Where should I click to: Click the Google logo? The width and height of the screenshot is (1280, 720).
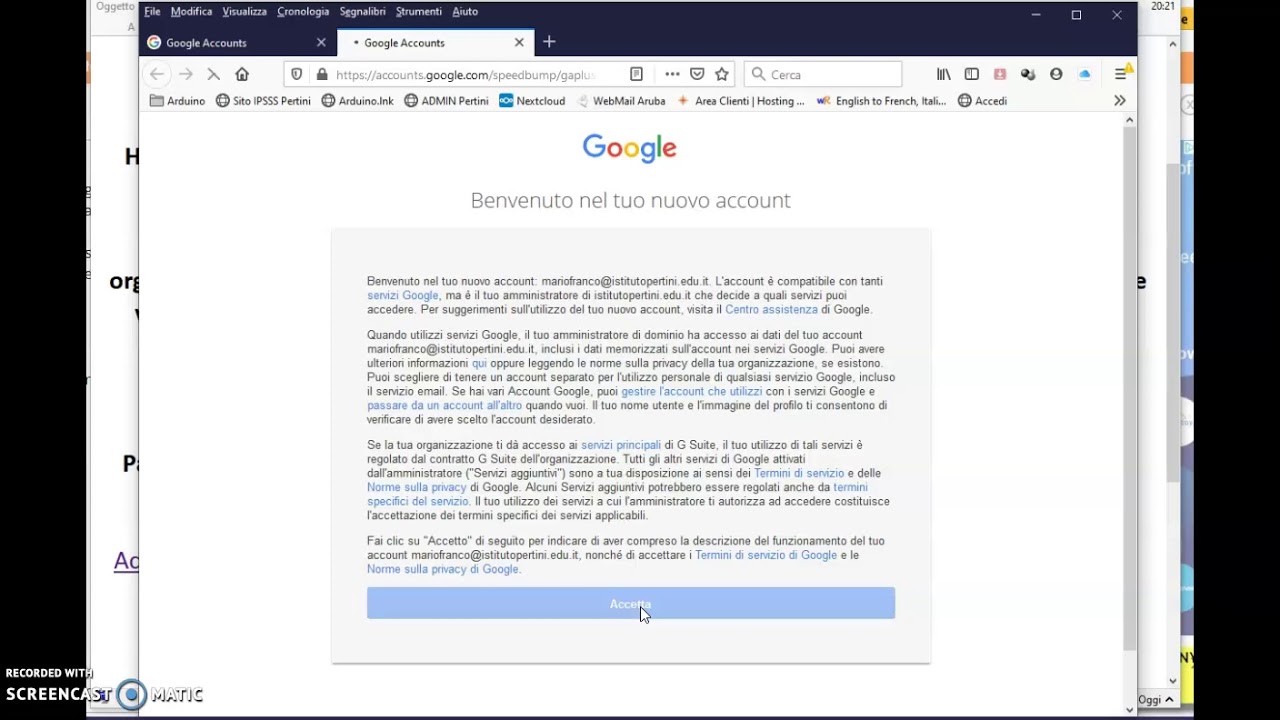(630, 148)
